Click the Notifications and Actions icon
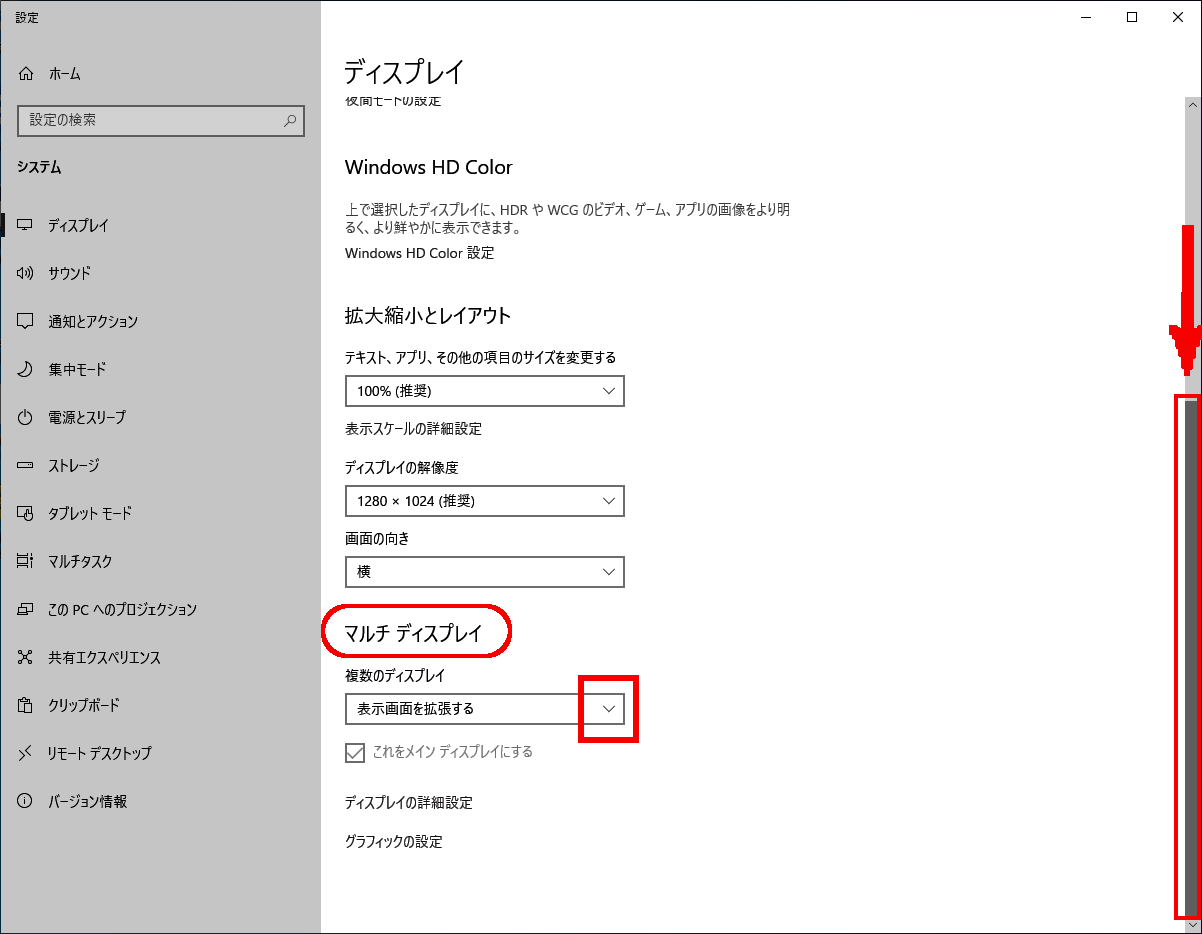The image size is (1202, 934). [x=26, y=321]
